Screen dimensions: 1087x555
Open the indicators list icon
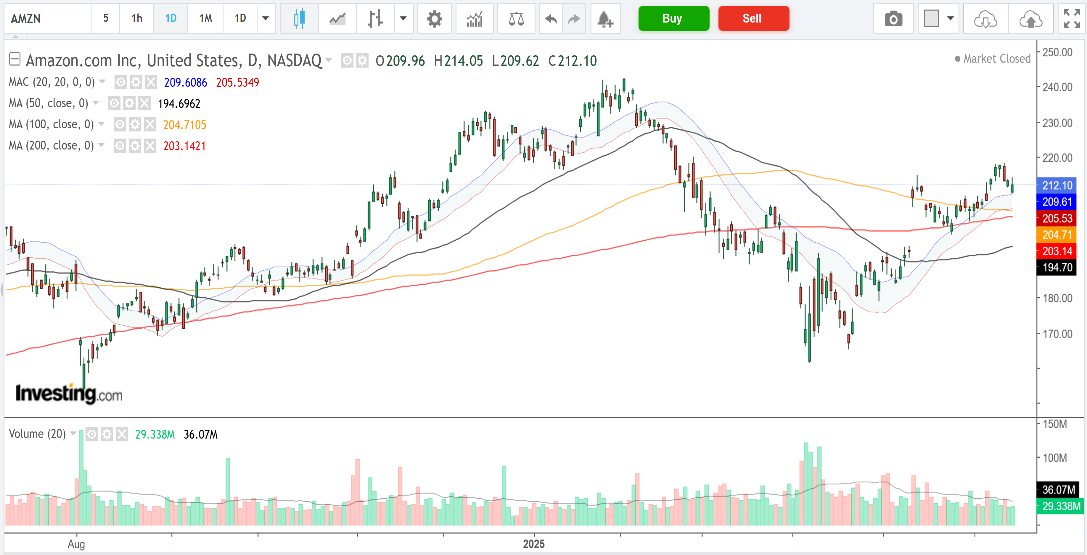[475, 19]
